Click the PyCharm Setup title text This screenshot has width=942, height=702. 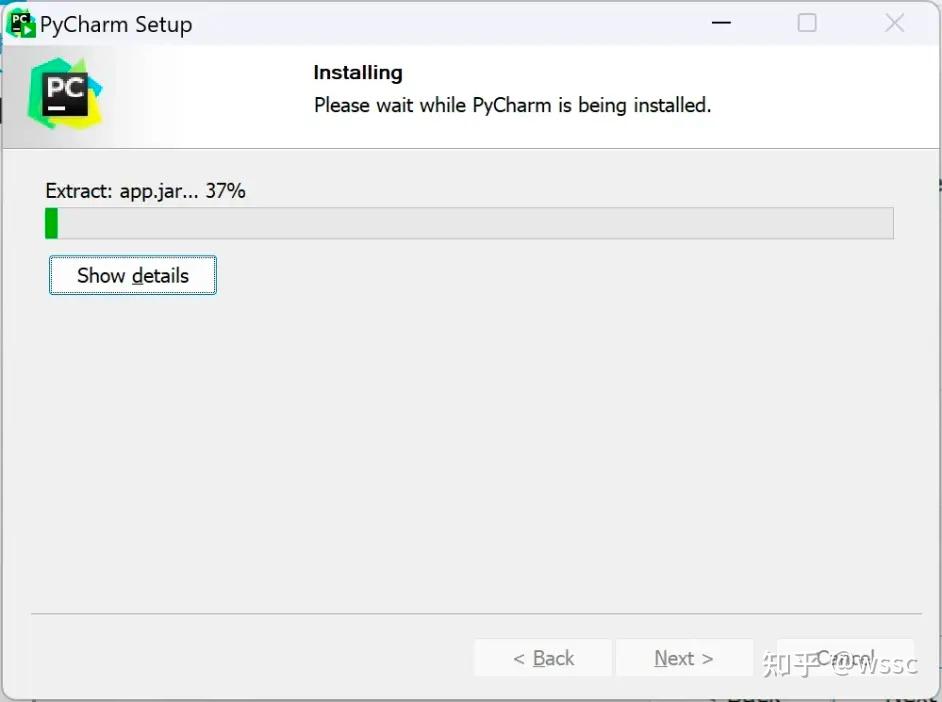click(x=117, y=24)
